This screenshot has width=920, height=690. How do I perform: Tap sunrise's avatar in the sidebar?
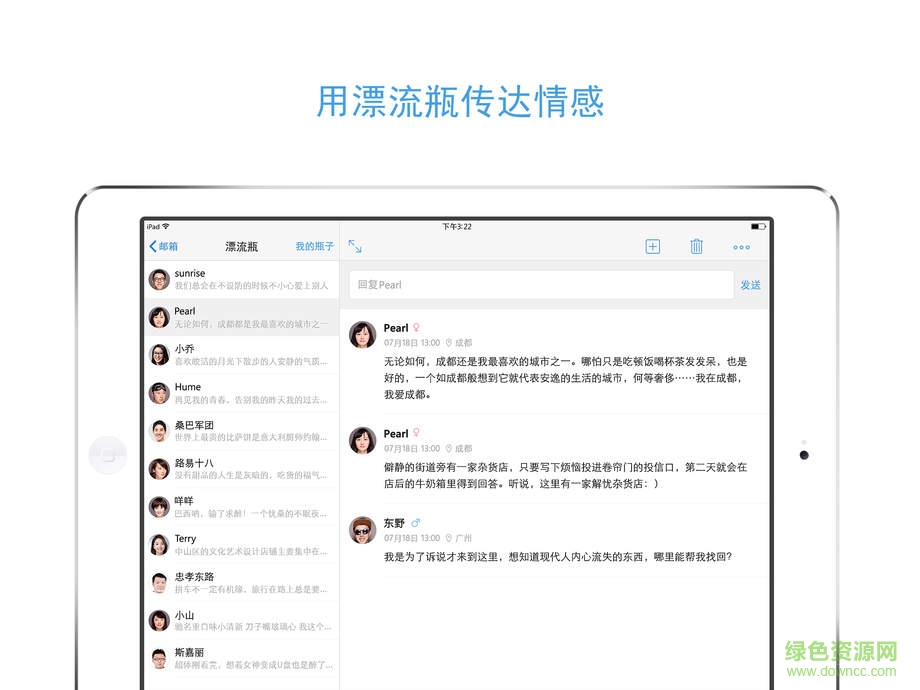coord(159,280)
